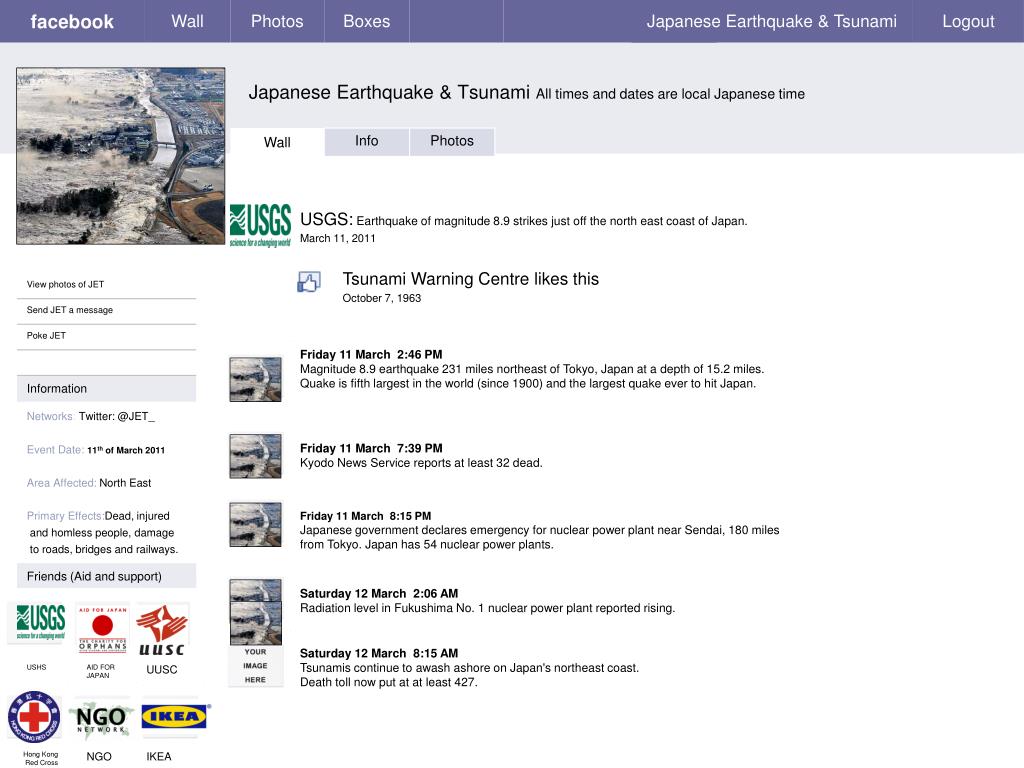Open the Aid for Japan friend logo
Image resolution: width=1024 pixels, height=768 pixels.
103,628
